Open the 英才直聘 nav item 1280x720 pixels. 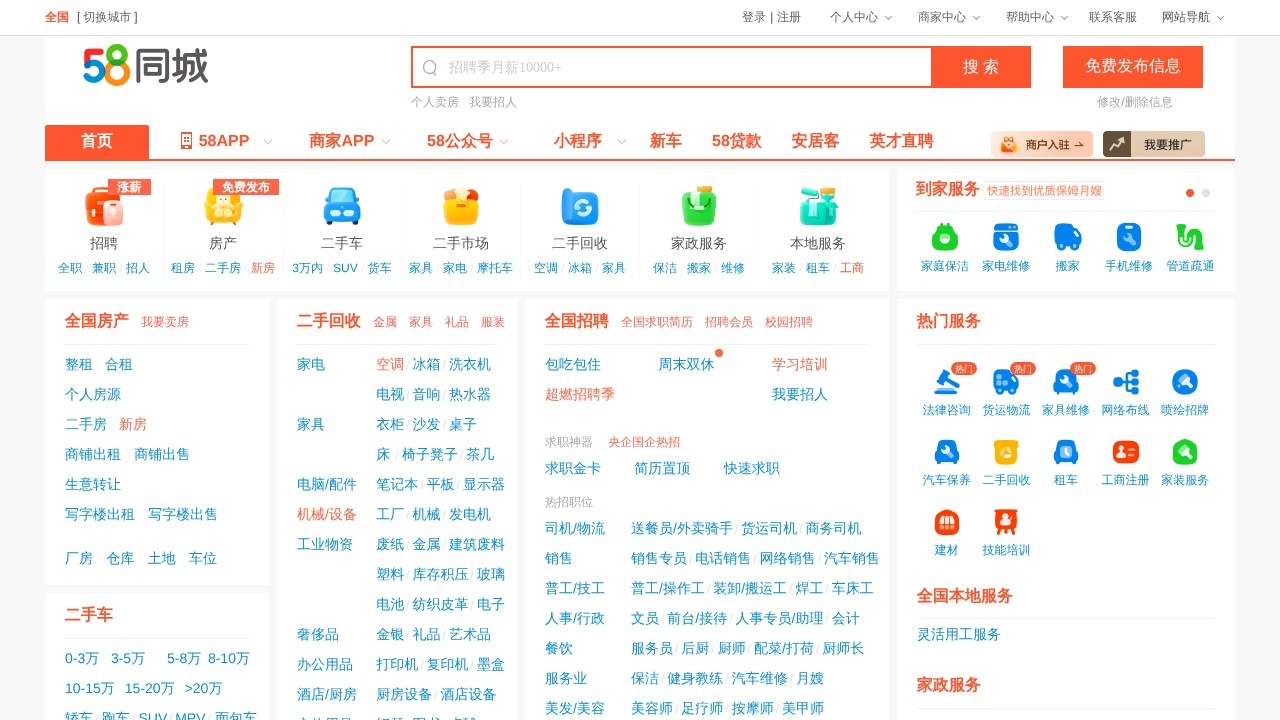[901, 141]
